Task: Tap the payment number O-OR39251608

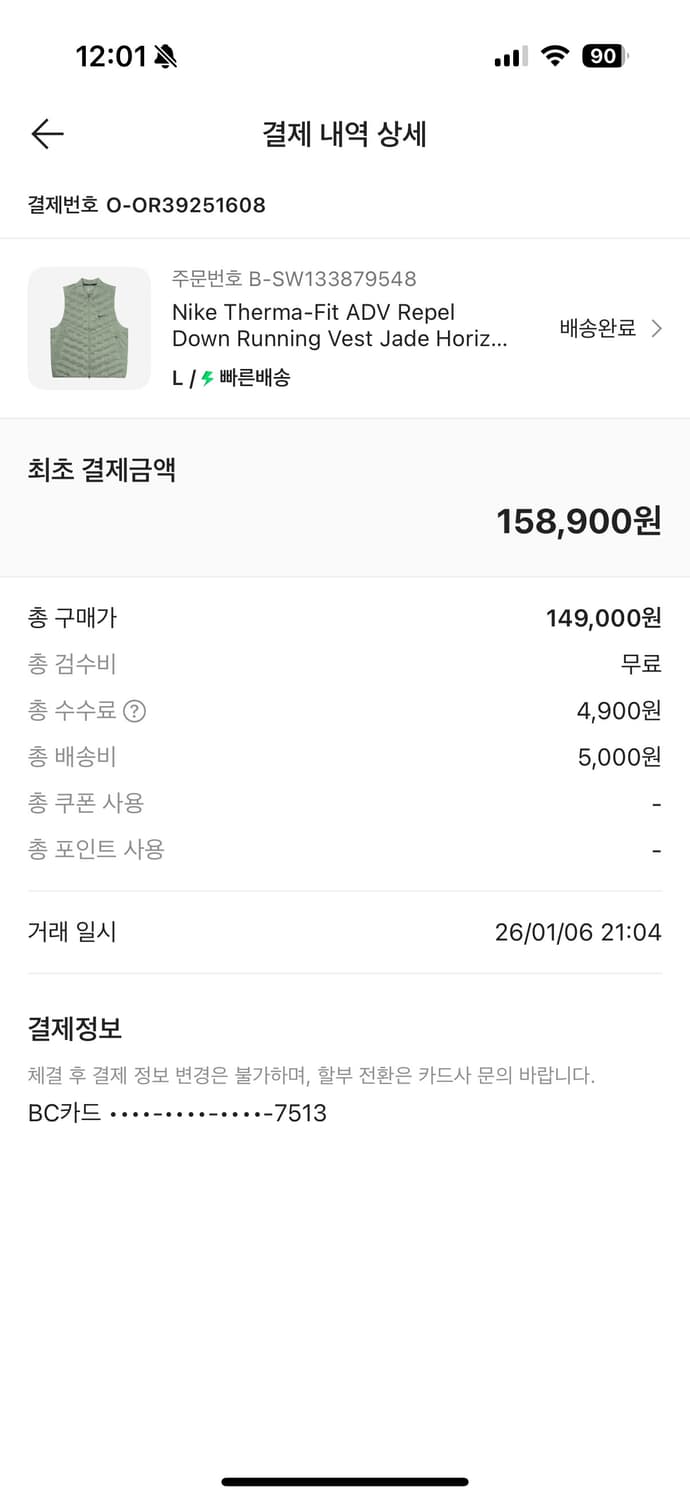Action: pos(144,205)
